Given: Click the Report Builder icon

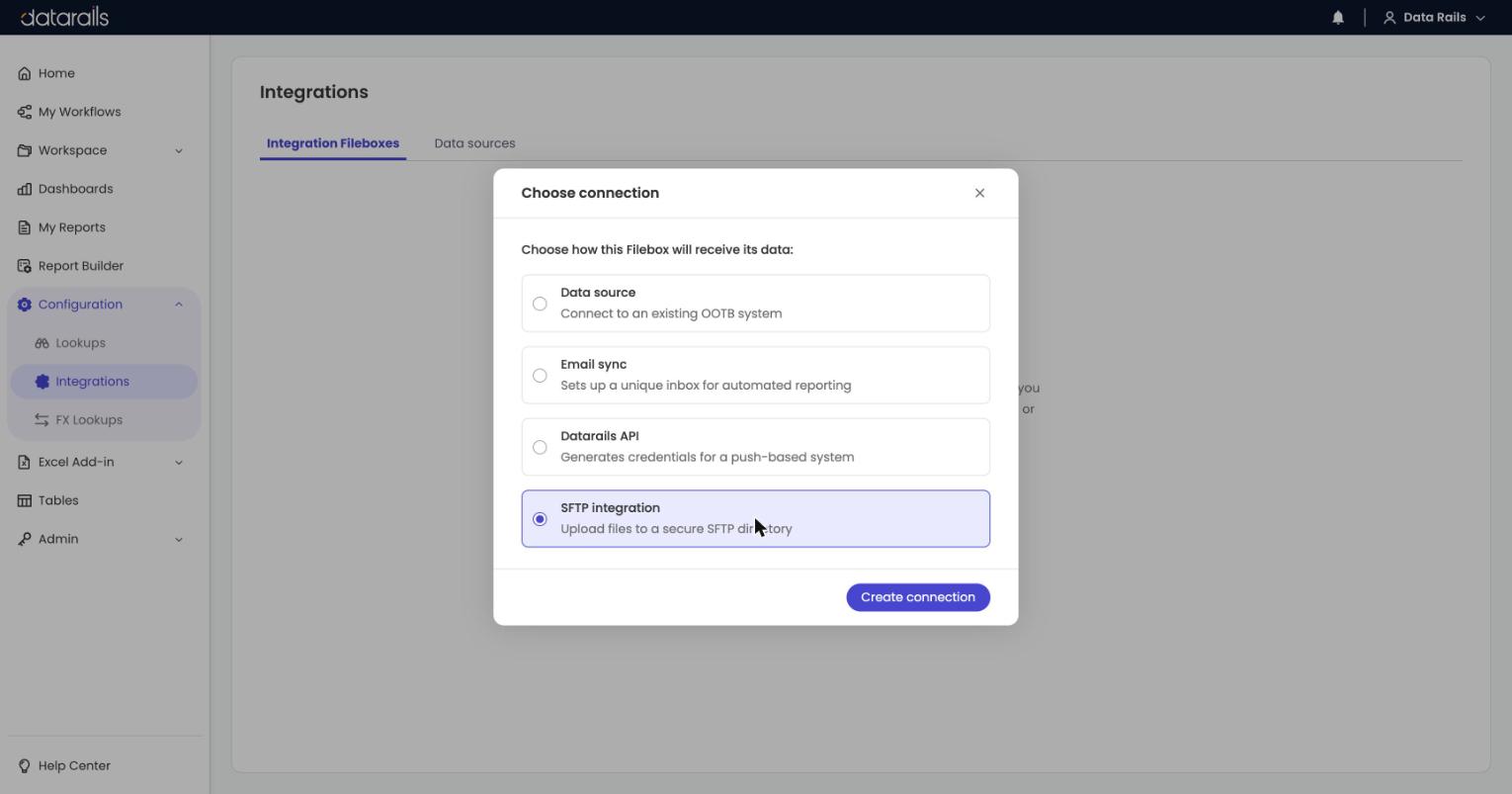Looking at the screenshot, I should click(x=25, y=266).
